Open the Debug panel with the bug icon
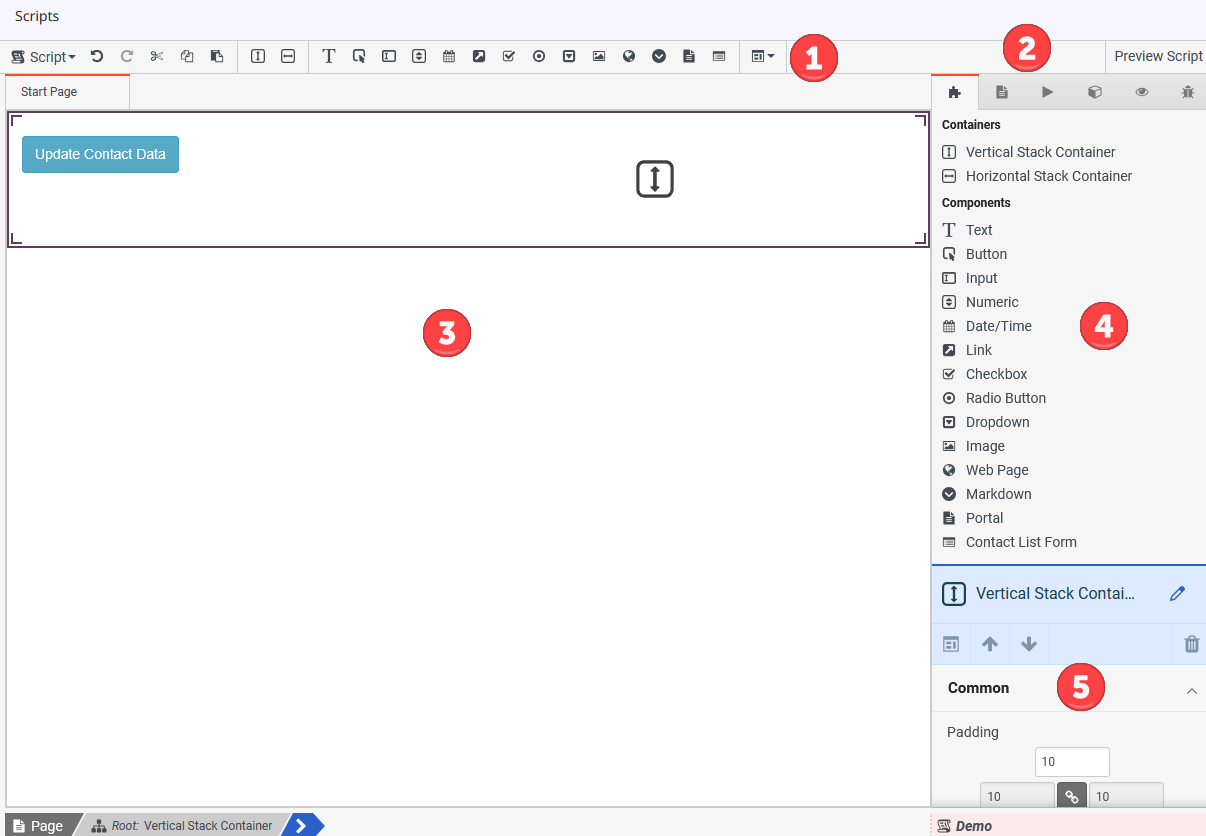Image resolution: width=1206 pixels, height=836 pixels. click(x=1187, y=91)
